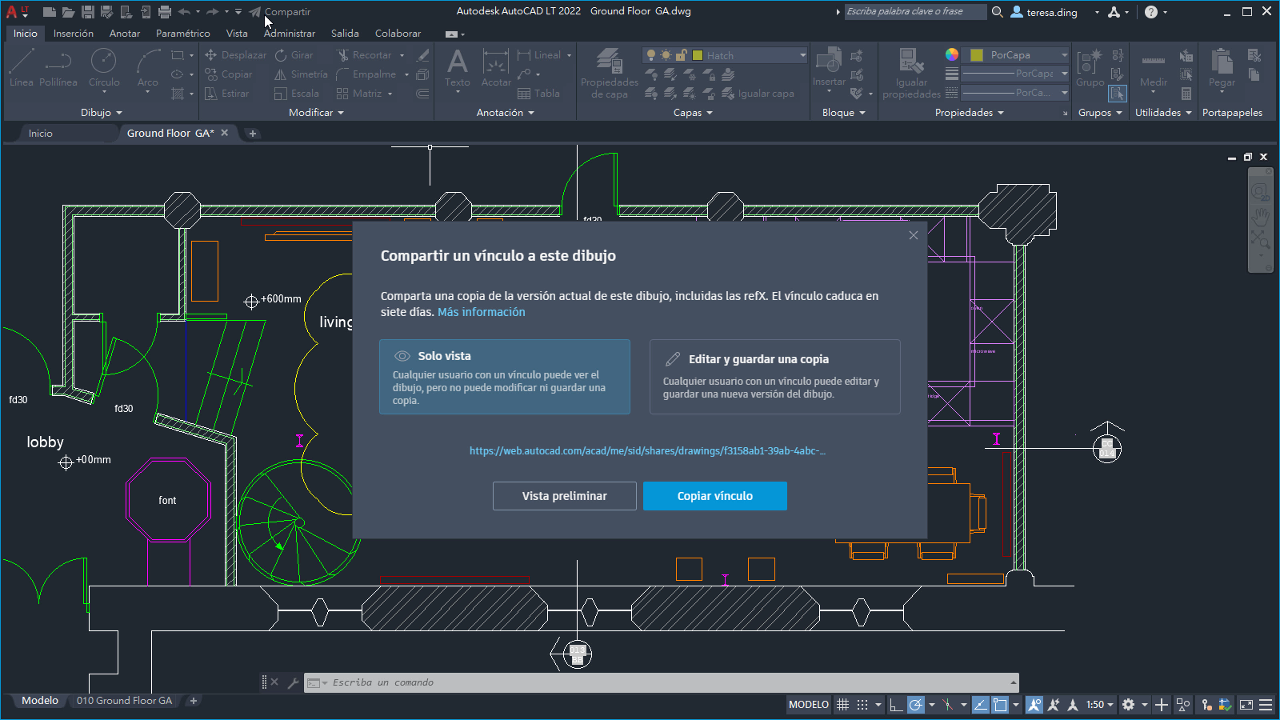The height and width of the screenshot is (720, 1280).
Task: Select the Polilínea tool
Action: [x=59, y=68]
